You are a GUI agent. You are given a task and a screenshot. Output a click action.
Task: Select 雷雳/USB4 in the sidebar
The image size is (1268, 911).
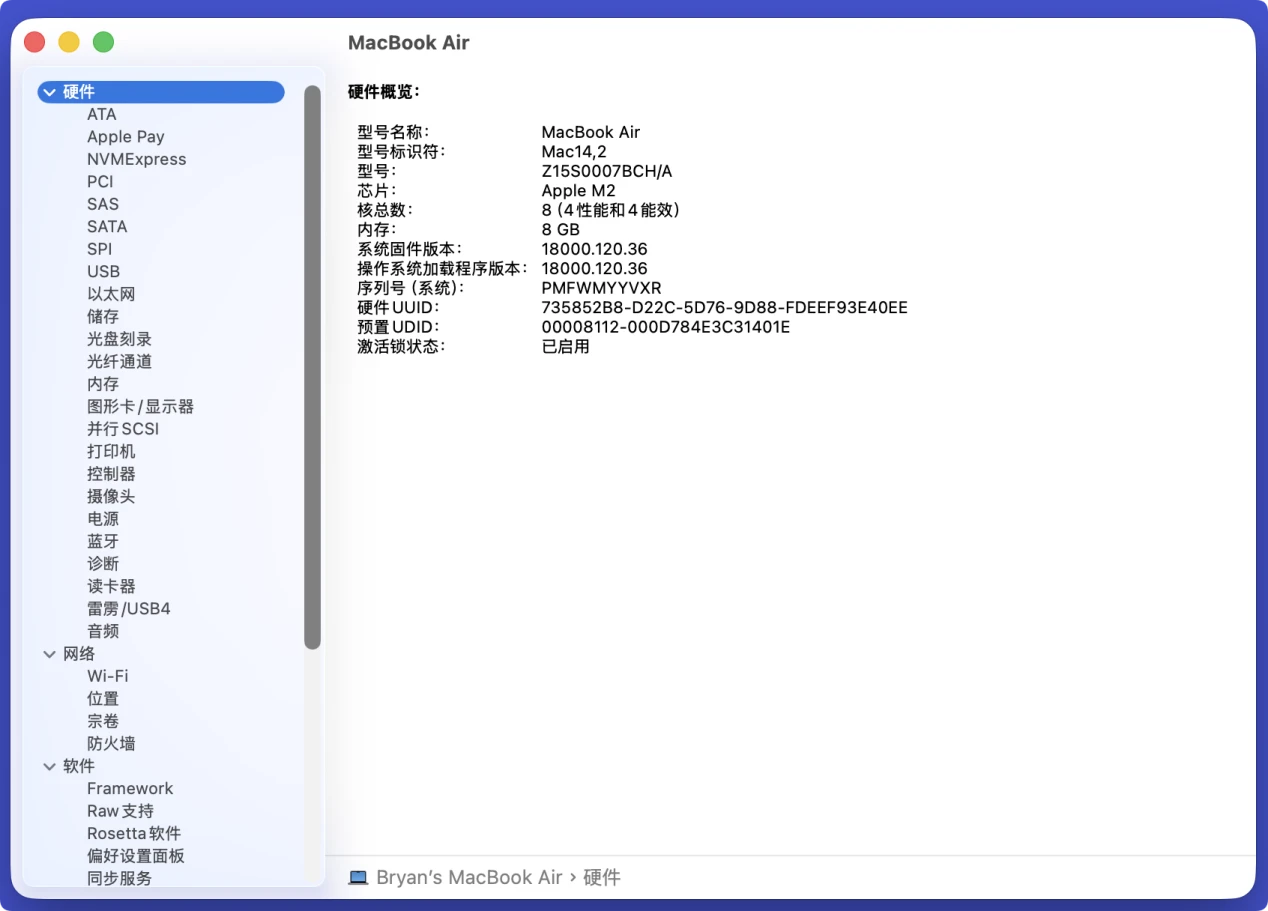click(129, 609)
